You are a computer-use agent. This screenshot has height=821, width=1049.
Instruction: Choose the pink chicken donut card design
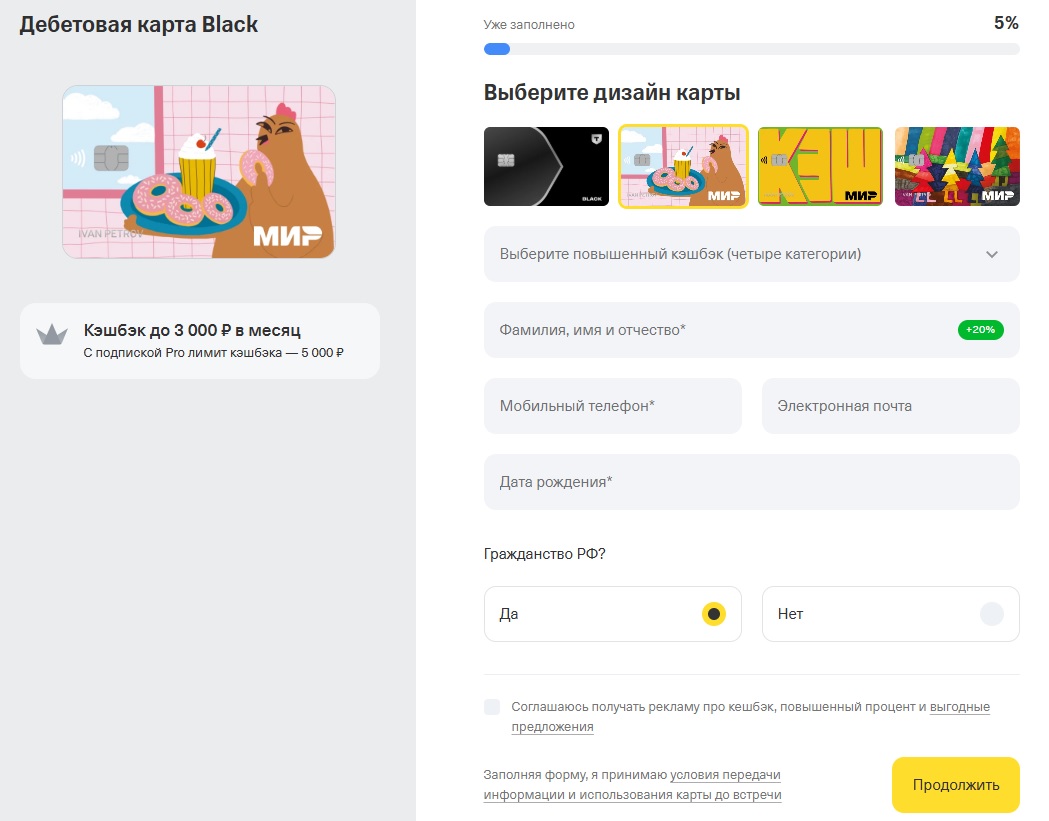(x=683, y=166)
